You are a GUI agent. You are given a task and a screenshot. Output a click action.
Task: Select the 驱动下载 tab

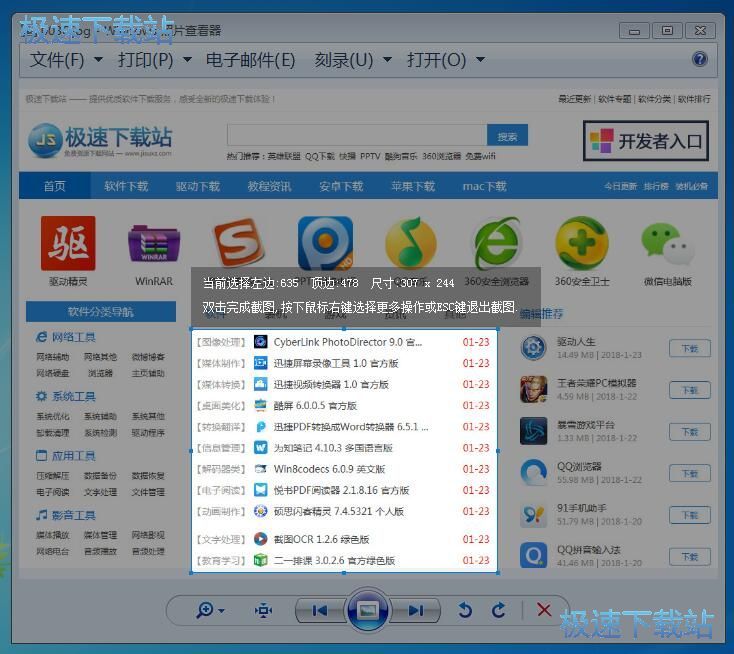click(198, 186)
